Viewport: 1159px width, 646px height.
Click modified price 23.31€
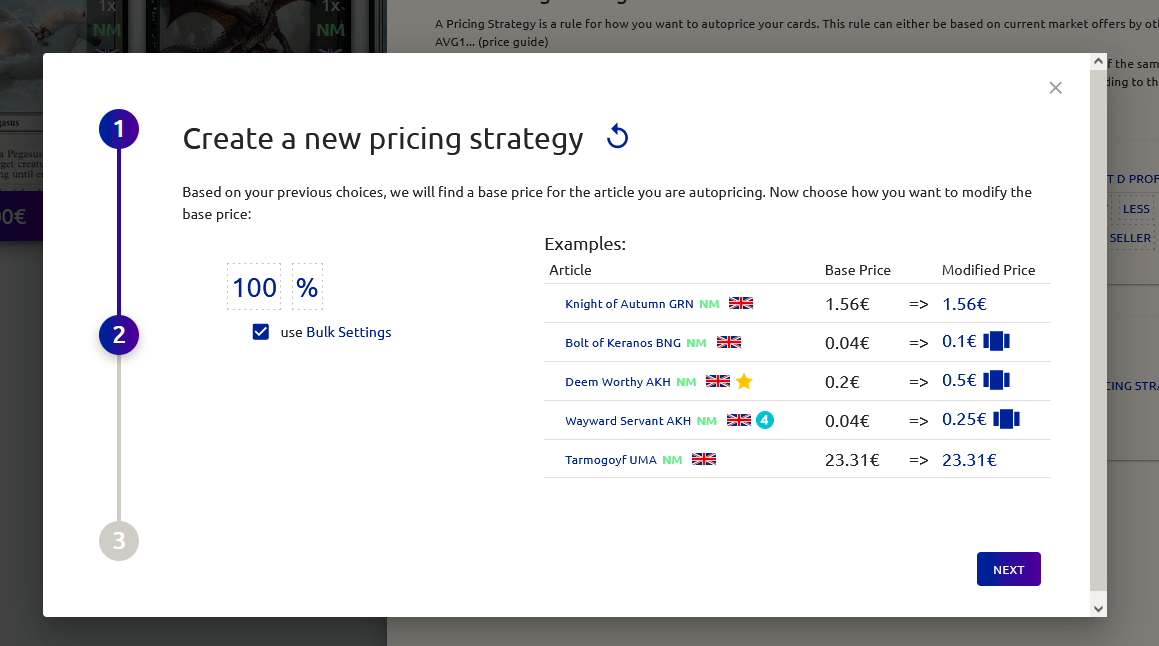969,460
